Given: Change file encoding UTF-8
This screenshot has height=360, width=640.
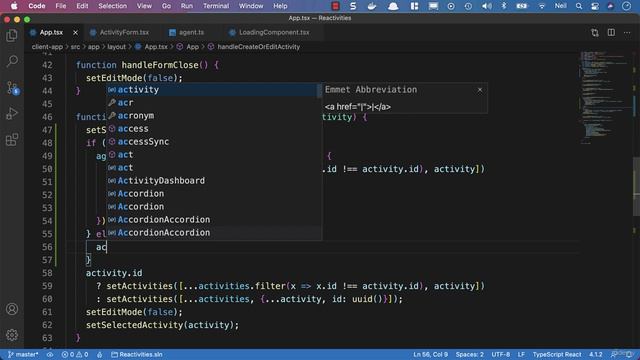Looking at the screenshot, I should pos(501,355).
